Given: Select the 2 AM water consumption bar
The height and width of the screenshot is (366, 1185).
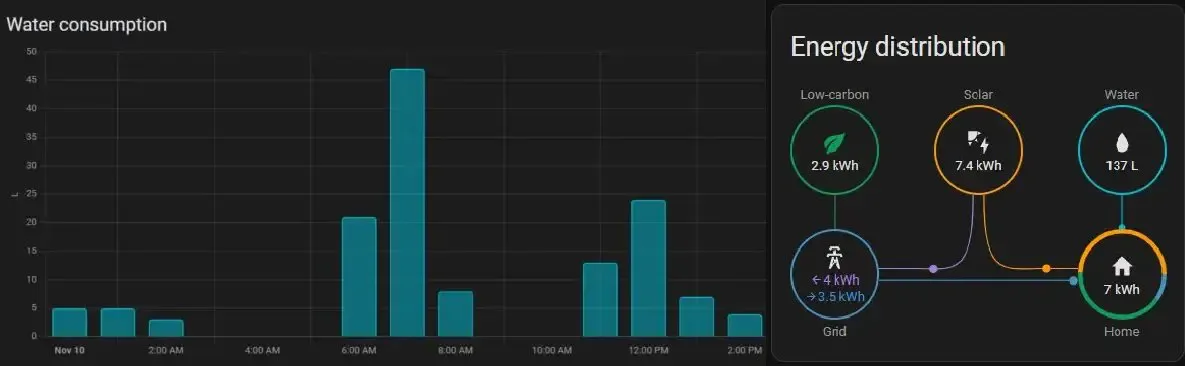Looking at the screenshot, I should coord(166,328).
